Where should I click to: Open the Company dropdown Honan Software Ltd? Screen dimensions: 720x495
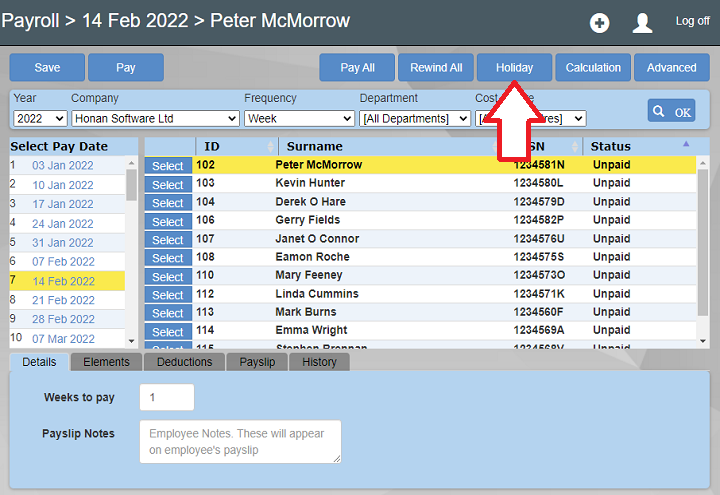point(155,118)
